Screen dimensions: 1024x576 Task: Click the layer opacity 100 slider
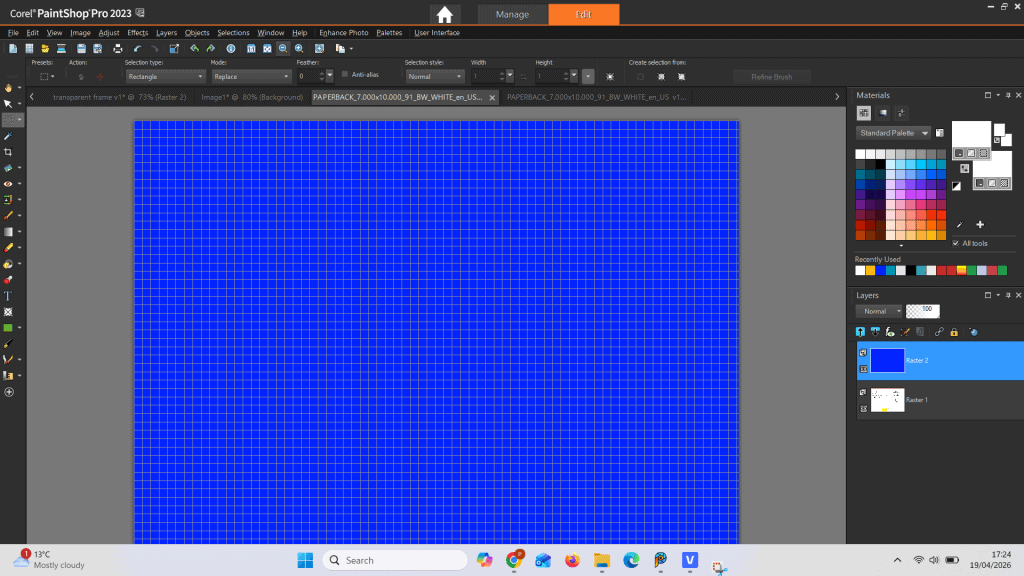pos(923,312)
